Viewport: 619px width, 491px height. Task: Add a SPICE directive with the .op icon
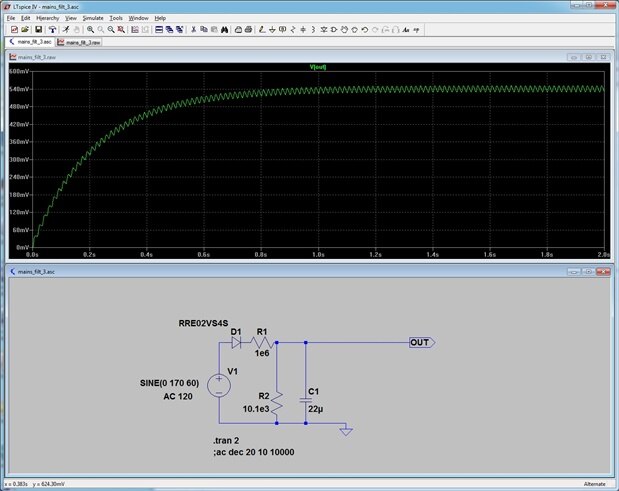click(x=416, y=30)
